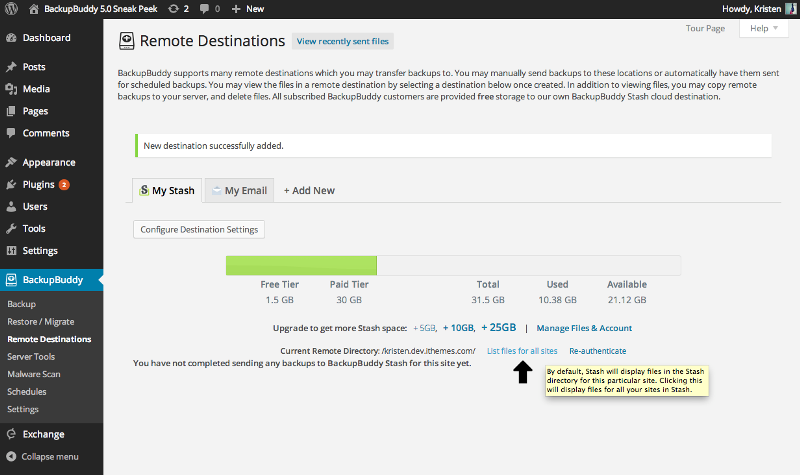Click the Pages icon in sidebar
This screenshot has height=475, width=800.
point(11,111)
